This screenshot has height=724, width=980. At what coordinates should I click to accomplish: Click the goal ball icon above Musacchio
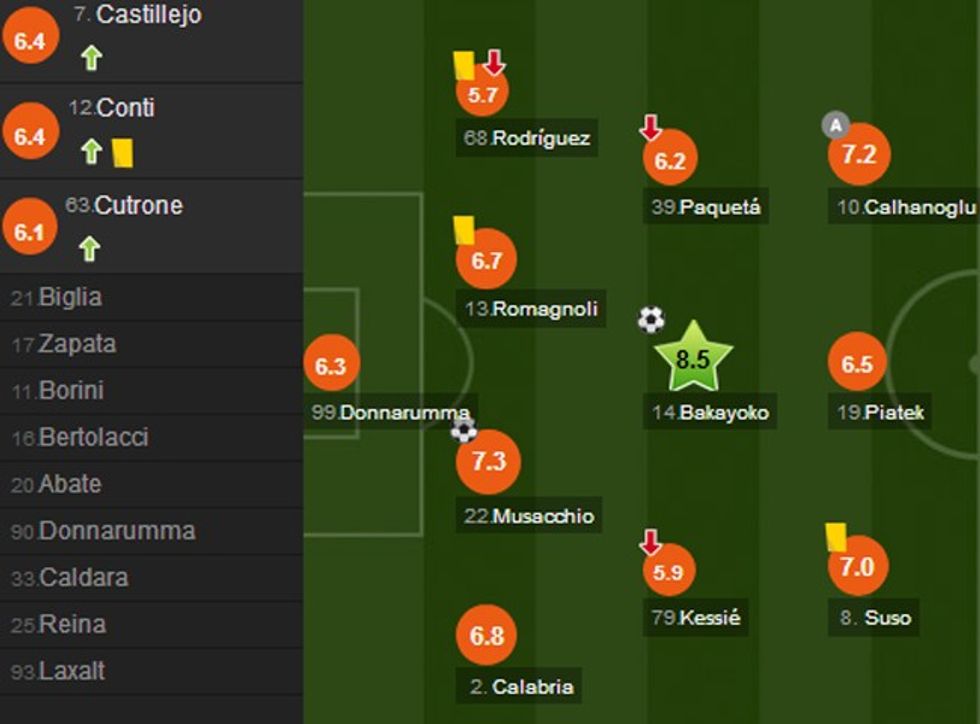click(463, 430)
